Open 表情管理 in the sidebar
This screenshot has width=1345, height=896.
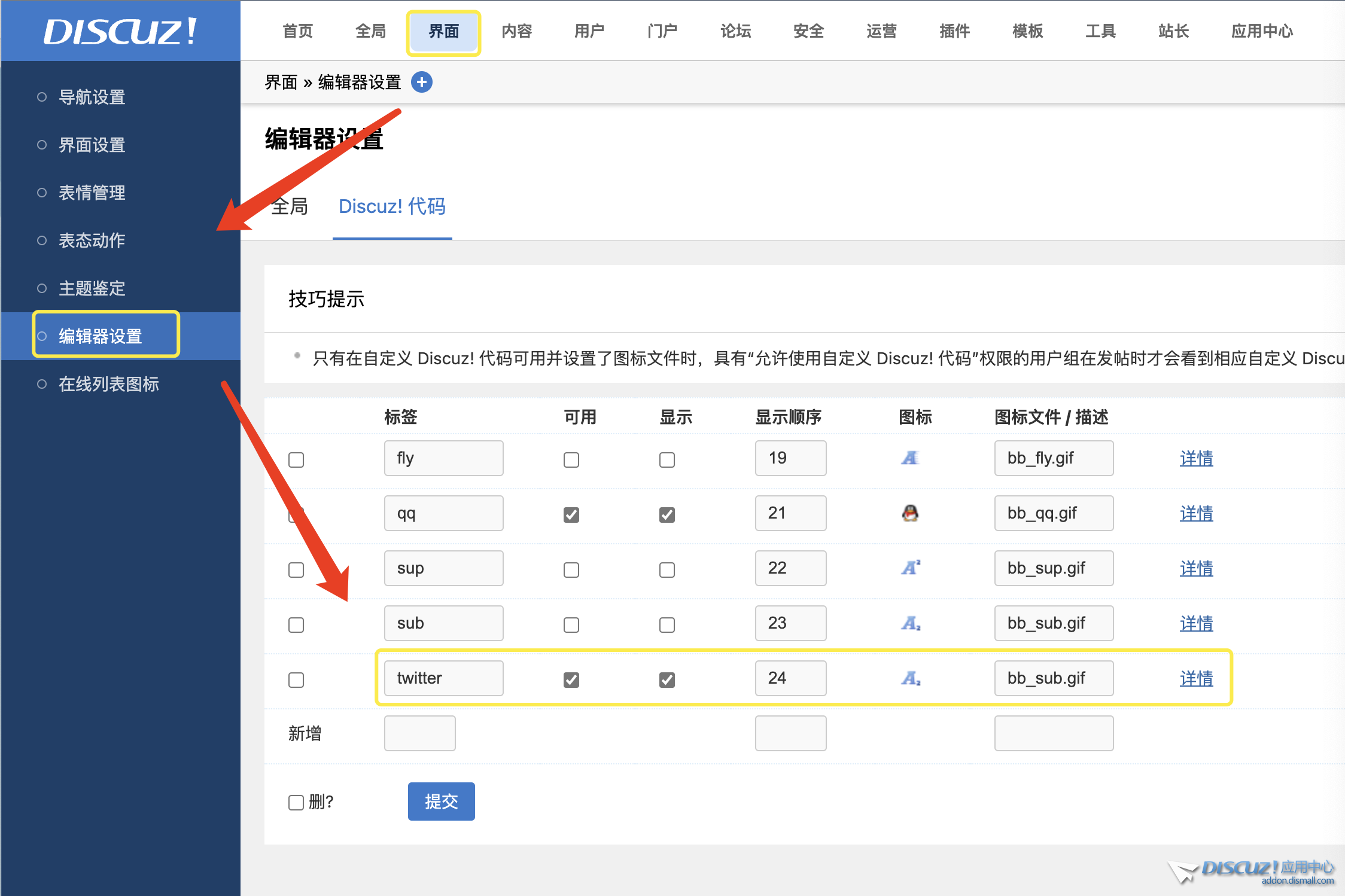point(92,193)
